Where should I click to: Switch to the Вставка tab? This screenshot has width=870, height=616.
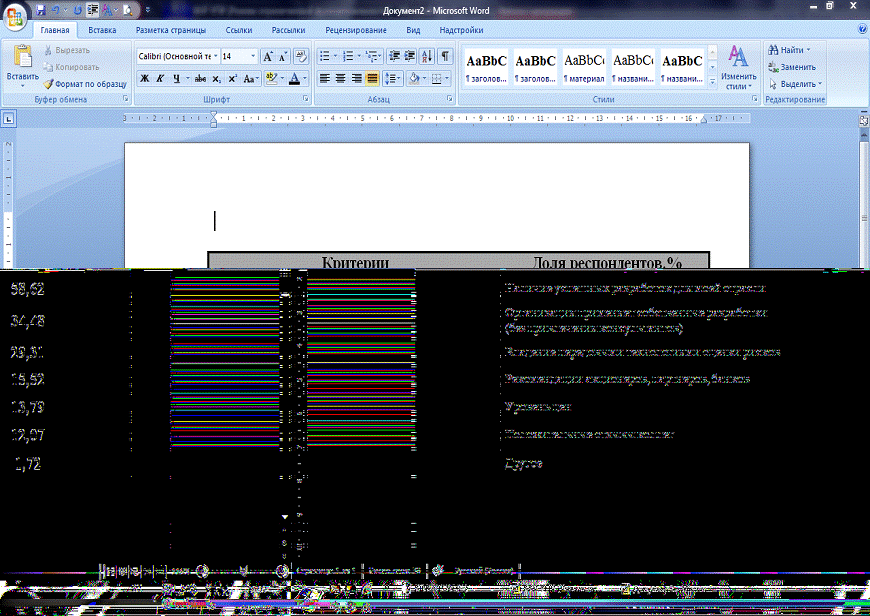[x=102, y=31]
